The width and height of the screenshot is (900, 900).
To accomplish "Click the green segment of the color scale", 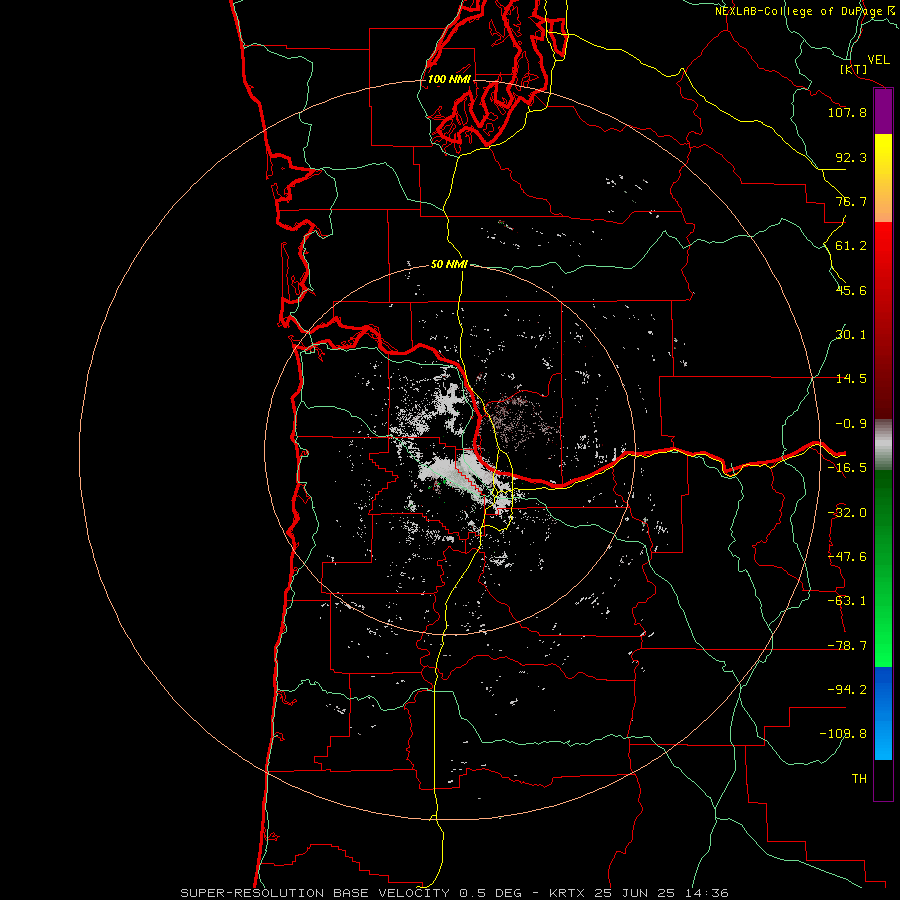I will 883,568.
